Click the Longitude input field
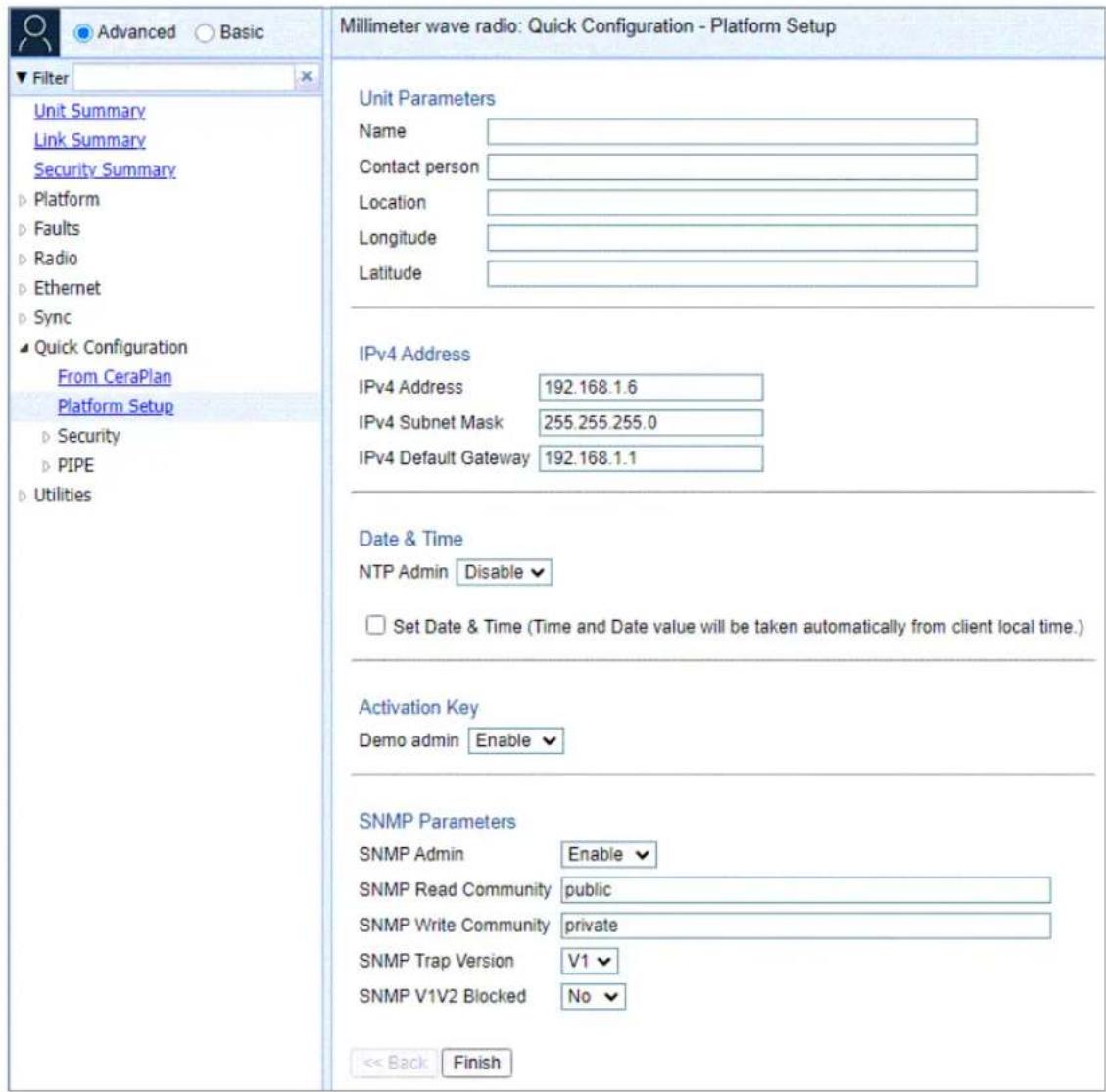1106x1092 pixels. click(732, 238)
